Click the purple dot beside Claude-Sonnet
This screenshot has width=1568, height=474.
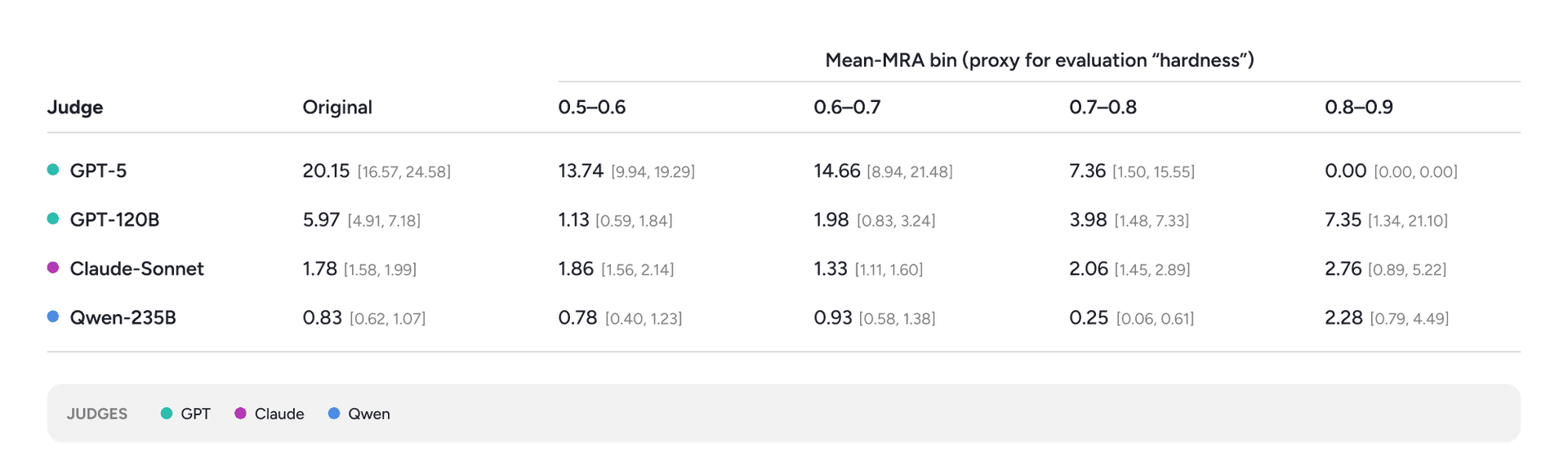click(x=53, y=268)
